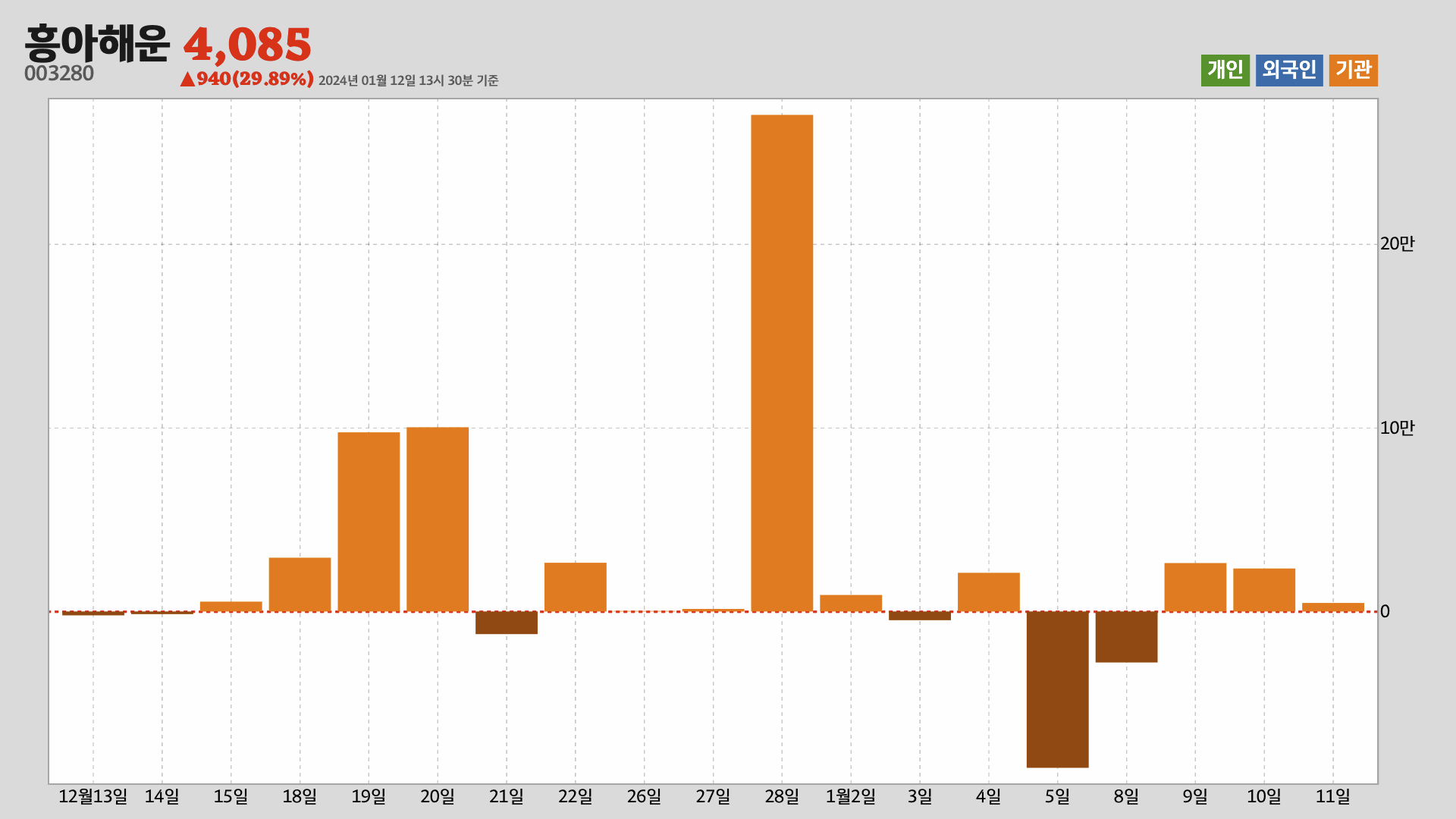Click the orange bar for 18일
The width and height of the screenshot is (1456, 819).
[x=300, y=585]
